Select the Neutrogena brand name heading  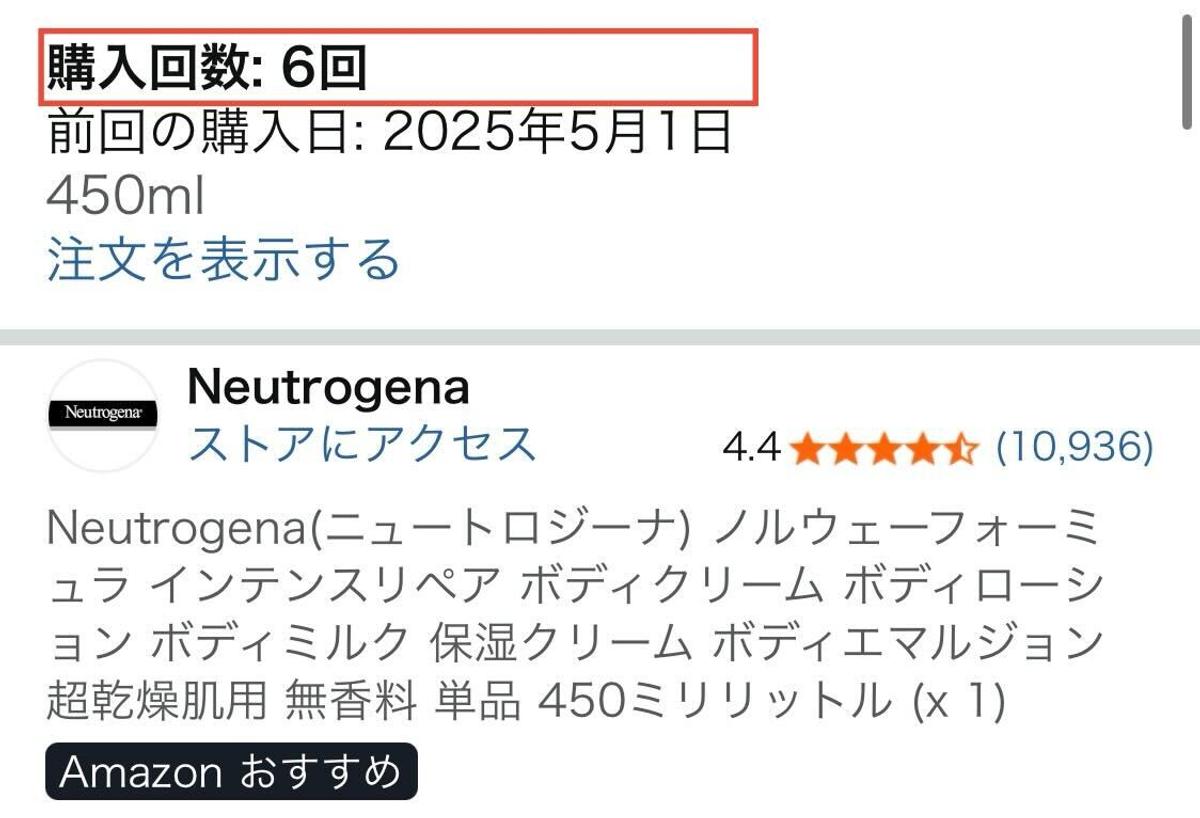click(328, 387)
